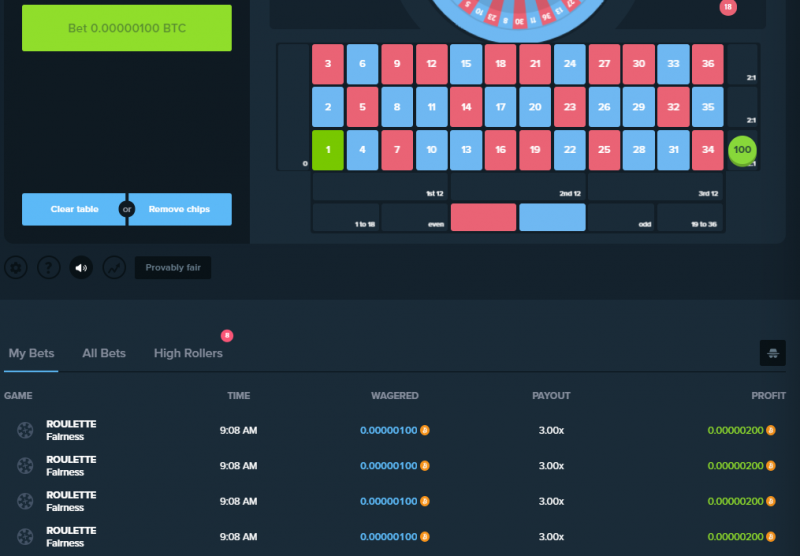Place chip on number 16
This screenshot has width=800, height=556.
pos(501,150)
